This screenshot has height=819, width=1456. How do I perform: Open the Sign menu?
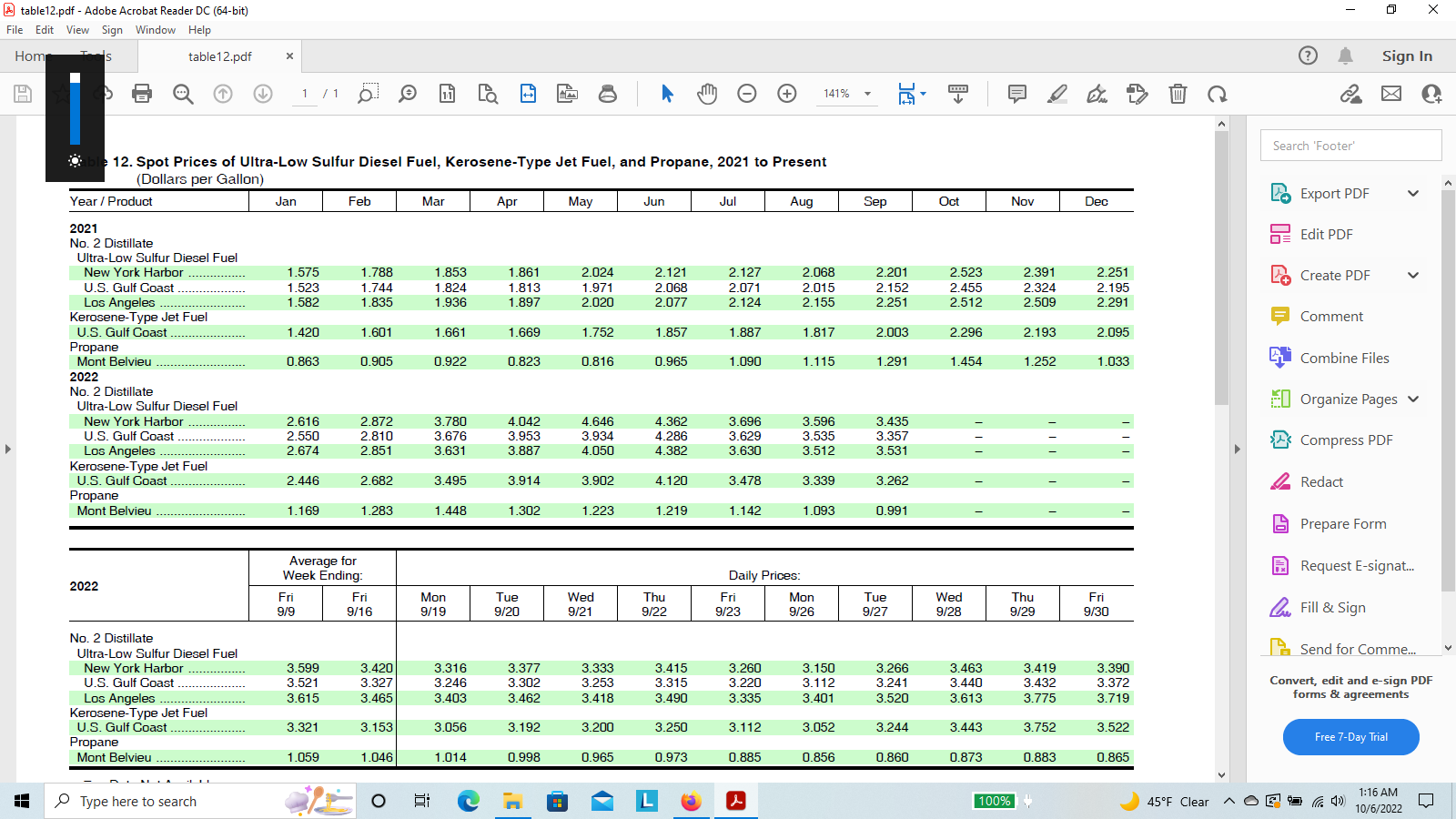(112, 30)
